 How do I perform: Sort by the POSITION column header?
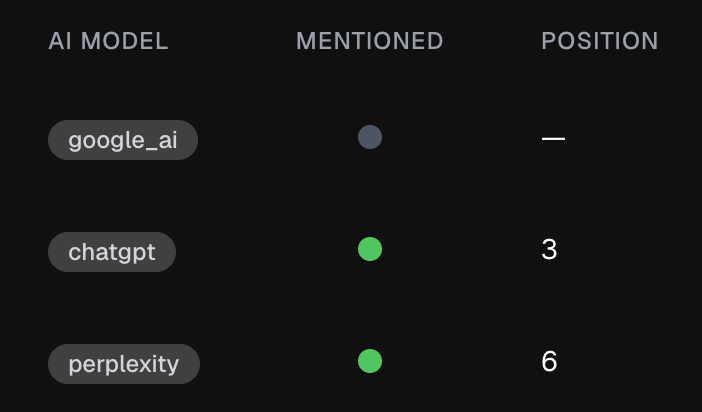coord(600,41)
